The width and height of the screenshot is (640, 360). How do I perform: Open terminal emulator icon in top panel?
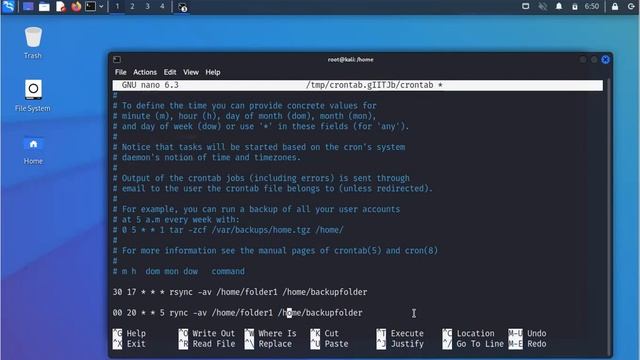point(91,7)
